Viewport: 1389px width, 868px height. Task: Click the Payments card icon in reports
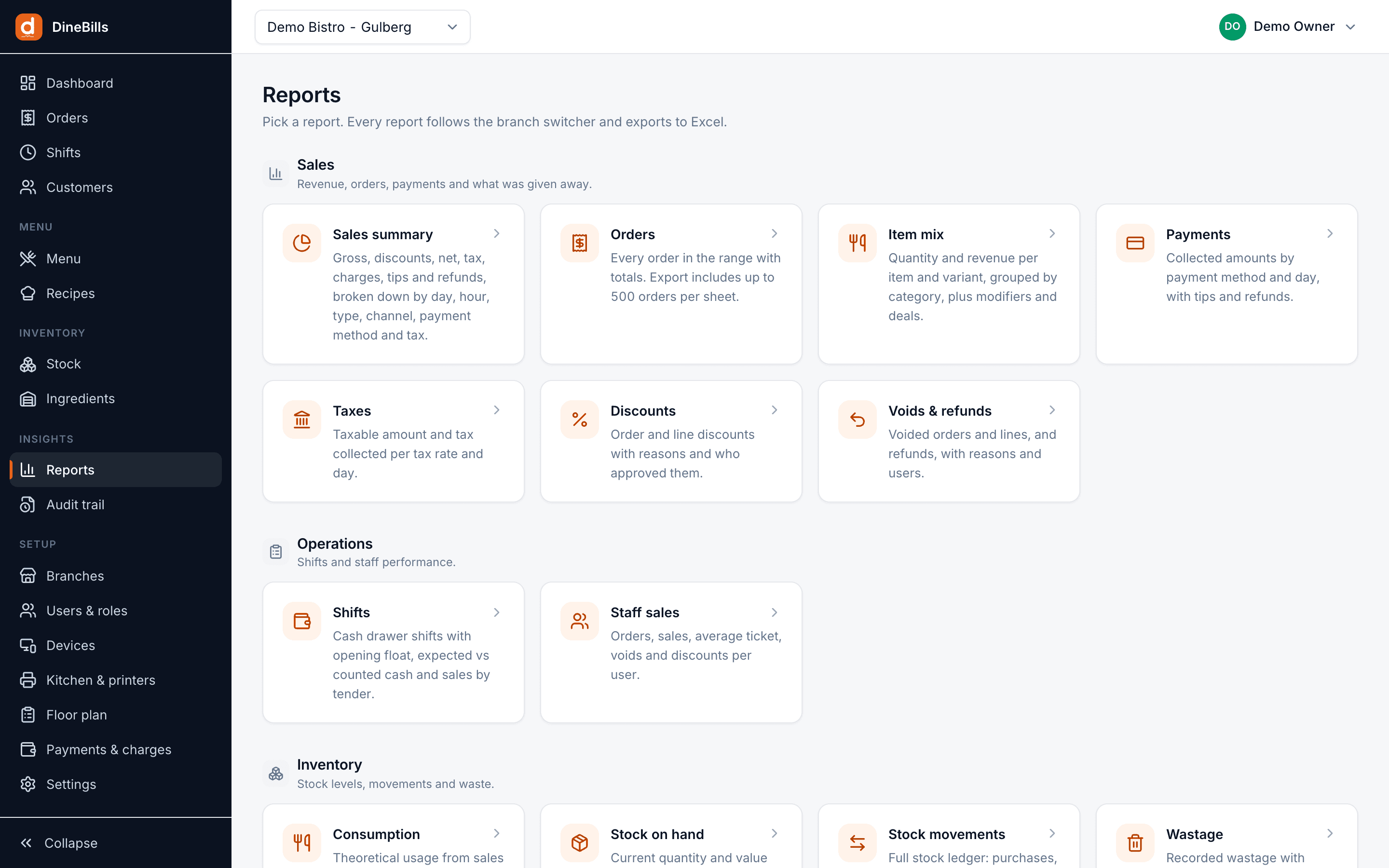click(x=1135, y=243)
